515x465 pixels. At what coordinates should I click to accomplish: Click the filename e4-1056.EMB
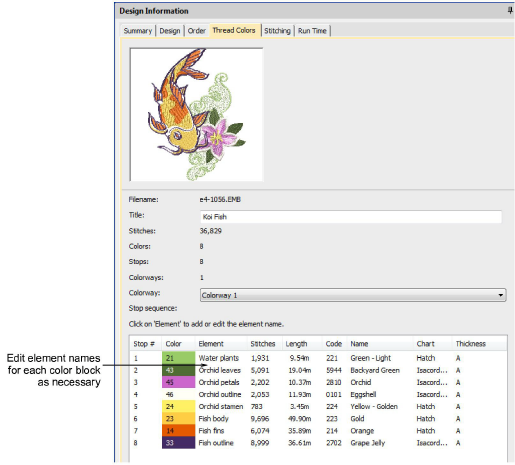tap(220, 199)
